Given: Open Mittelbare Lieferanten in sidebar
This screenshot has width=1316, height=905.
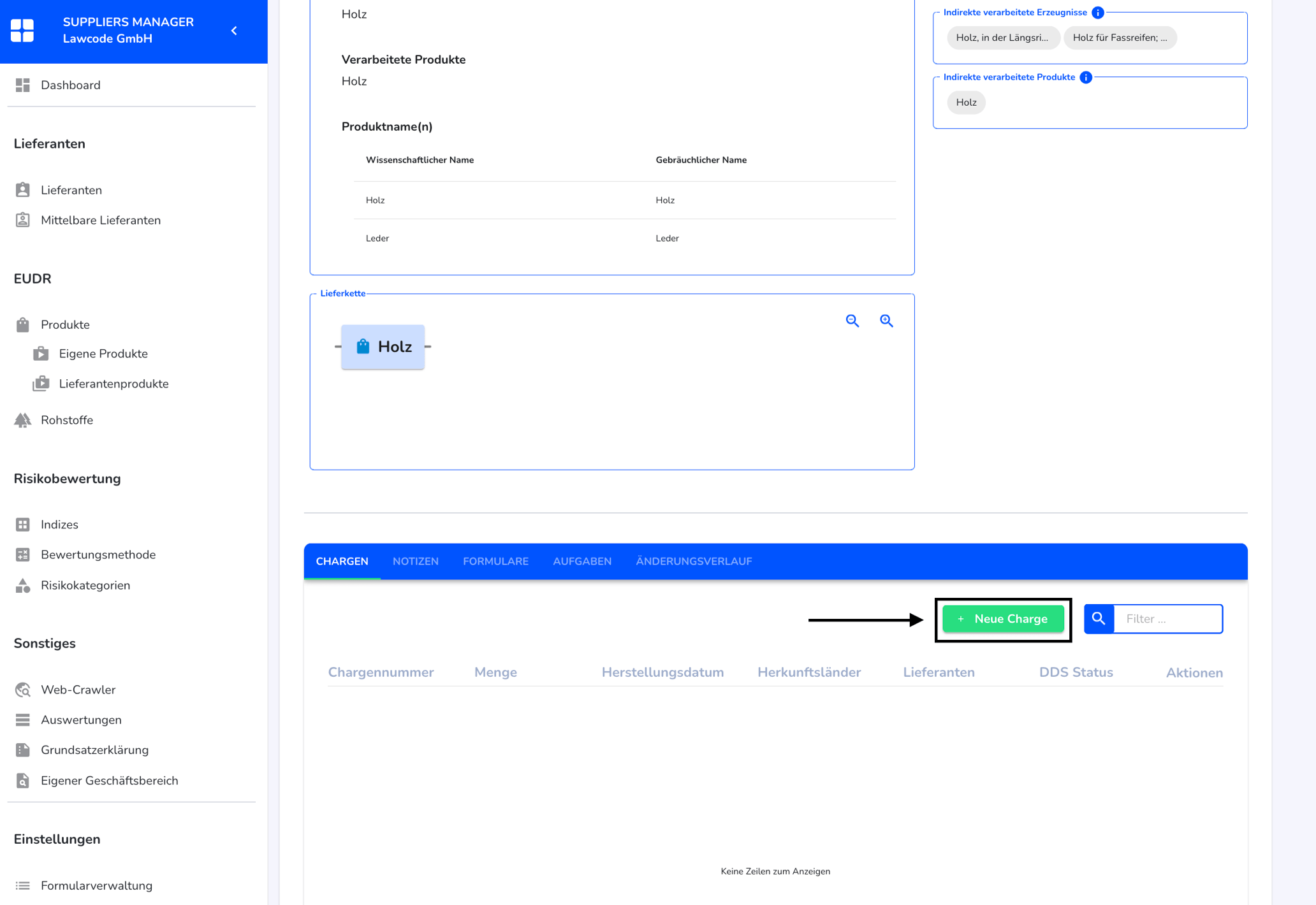Looking at the screenshot, I should pyautogui.click(x=101, y=220).
